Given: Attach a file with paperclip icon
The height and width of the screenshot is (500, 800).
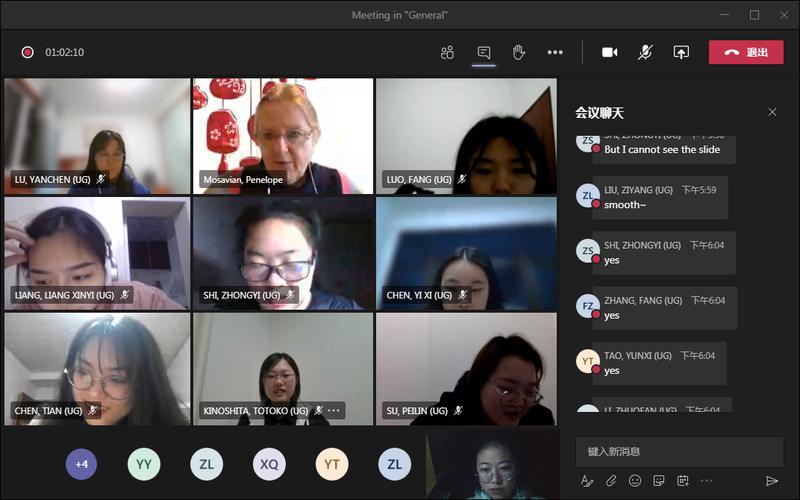Looking at the screenshot, I should [611, 481].
